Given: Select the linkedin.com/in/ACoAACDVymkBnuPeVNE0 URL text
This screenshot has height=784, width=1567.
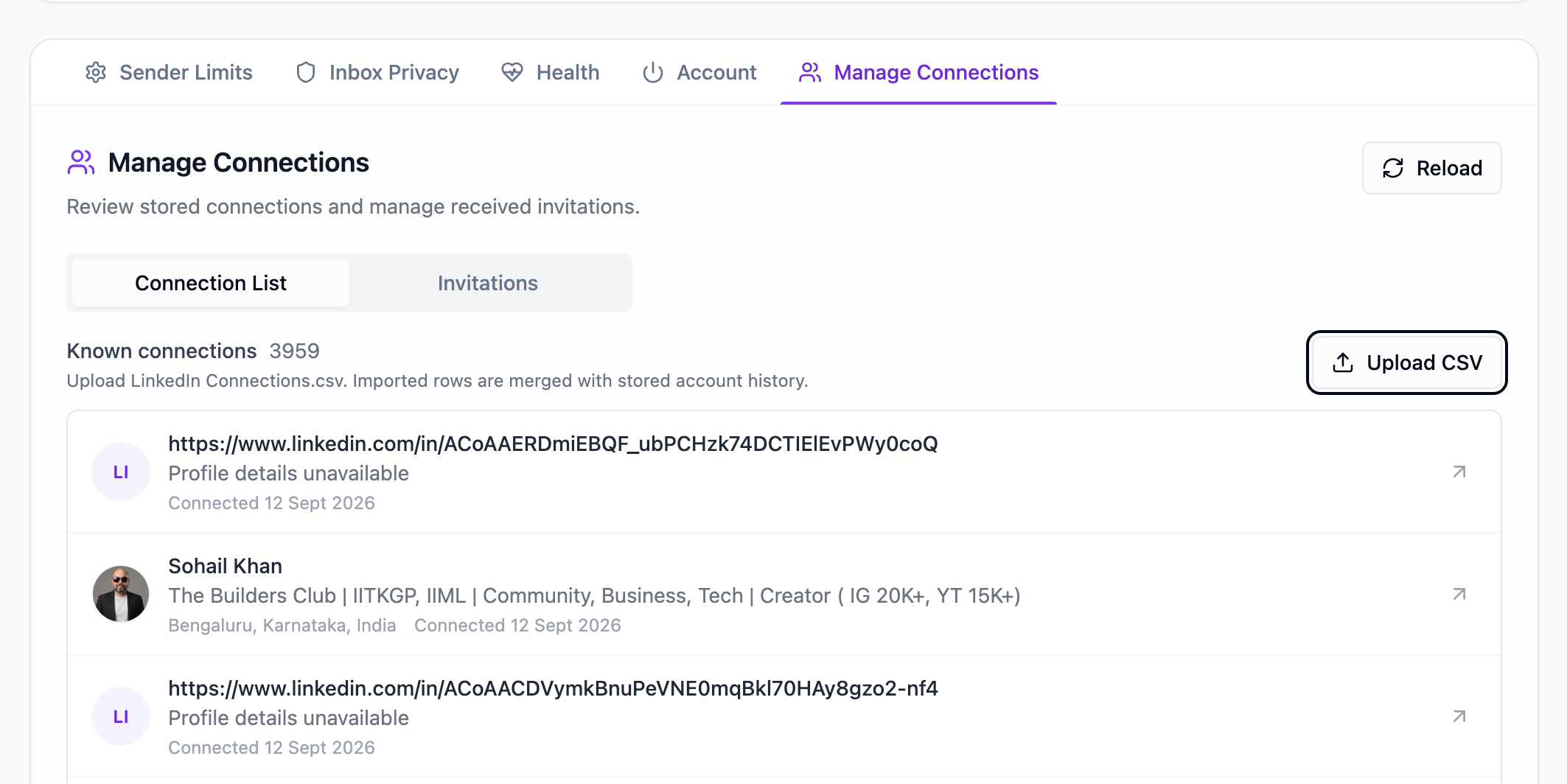Looking at the screenshot, I should [x=553, y=688].
